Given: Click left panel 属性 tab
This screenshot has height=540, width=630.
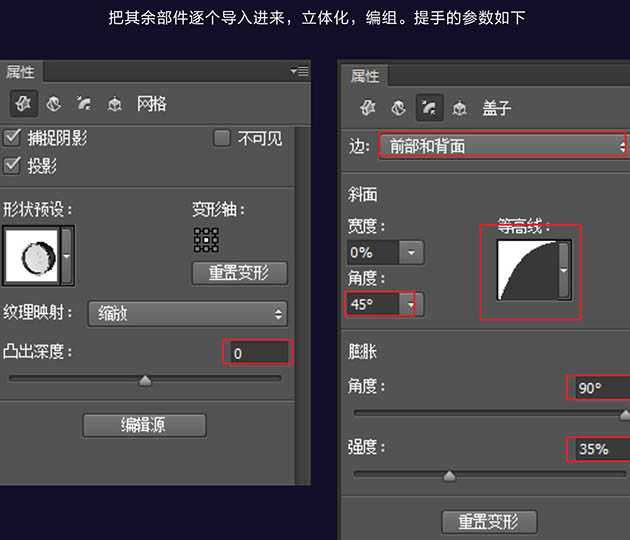Looking at the screenshot, I should pyautogui.click(x=21, y=72).
